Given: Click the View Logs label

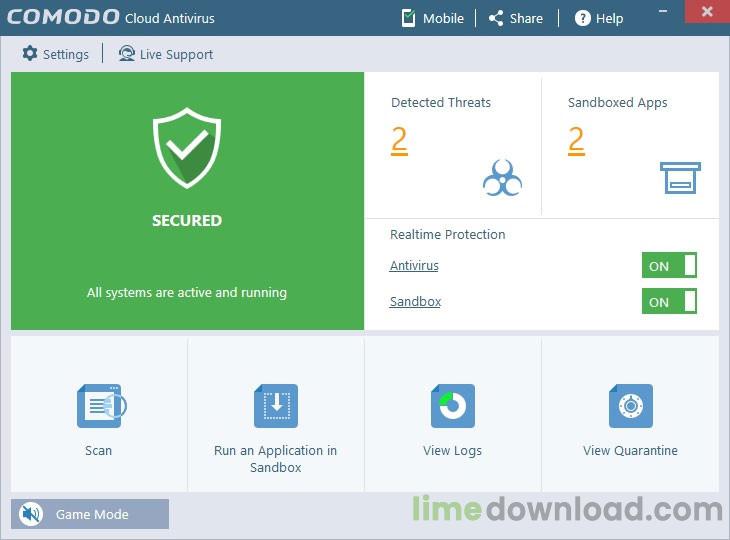Looking at the screenshot, I should coord(452,451).
